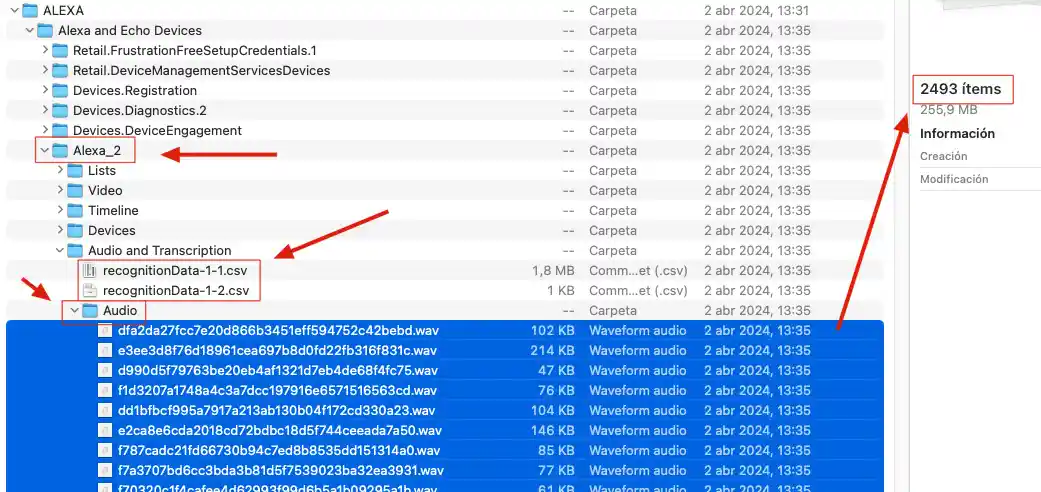Image resolution: width=1041 pixels, height=492 pixels.
Task: Click the dfa2da27fcc7...wav file icon
Action: 105,330
